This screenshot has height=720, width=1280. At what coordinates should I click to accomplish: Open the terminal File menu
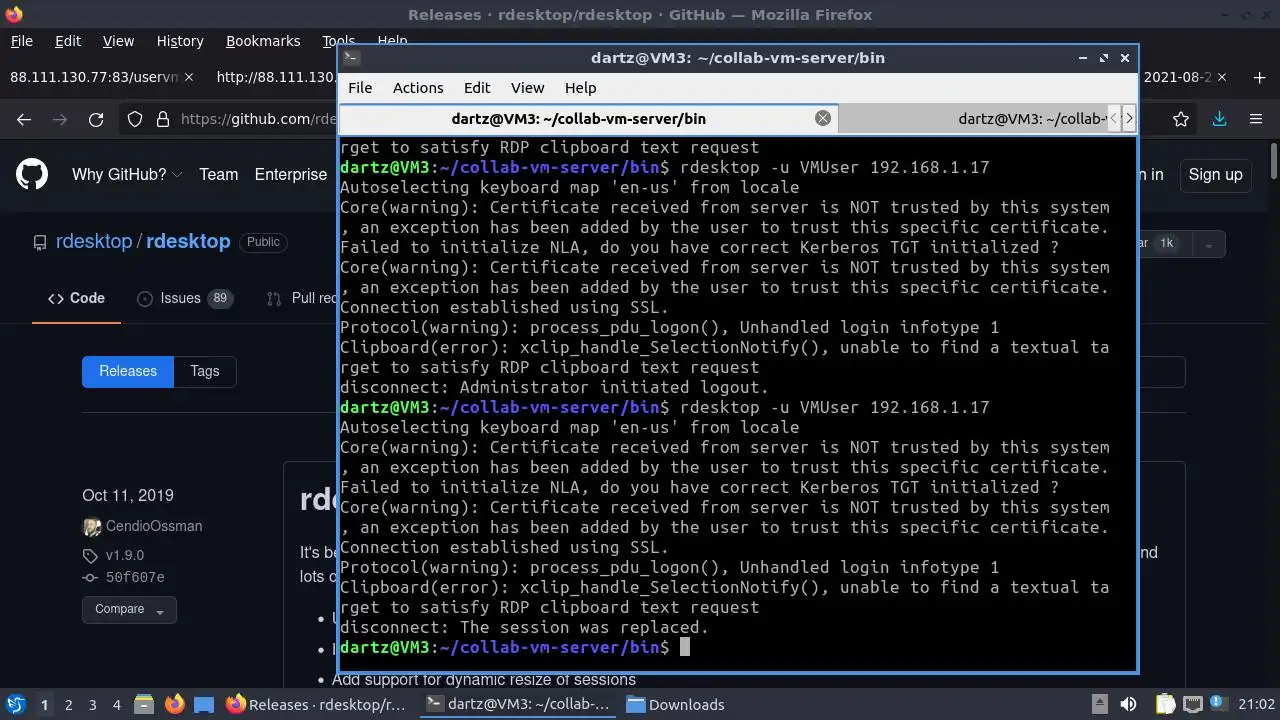point(360,88)
